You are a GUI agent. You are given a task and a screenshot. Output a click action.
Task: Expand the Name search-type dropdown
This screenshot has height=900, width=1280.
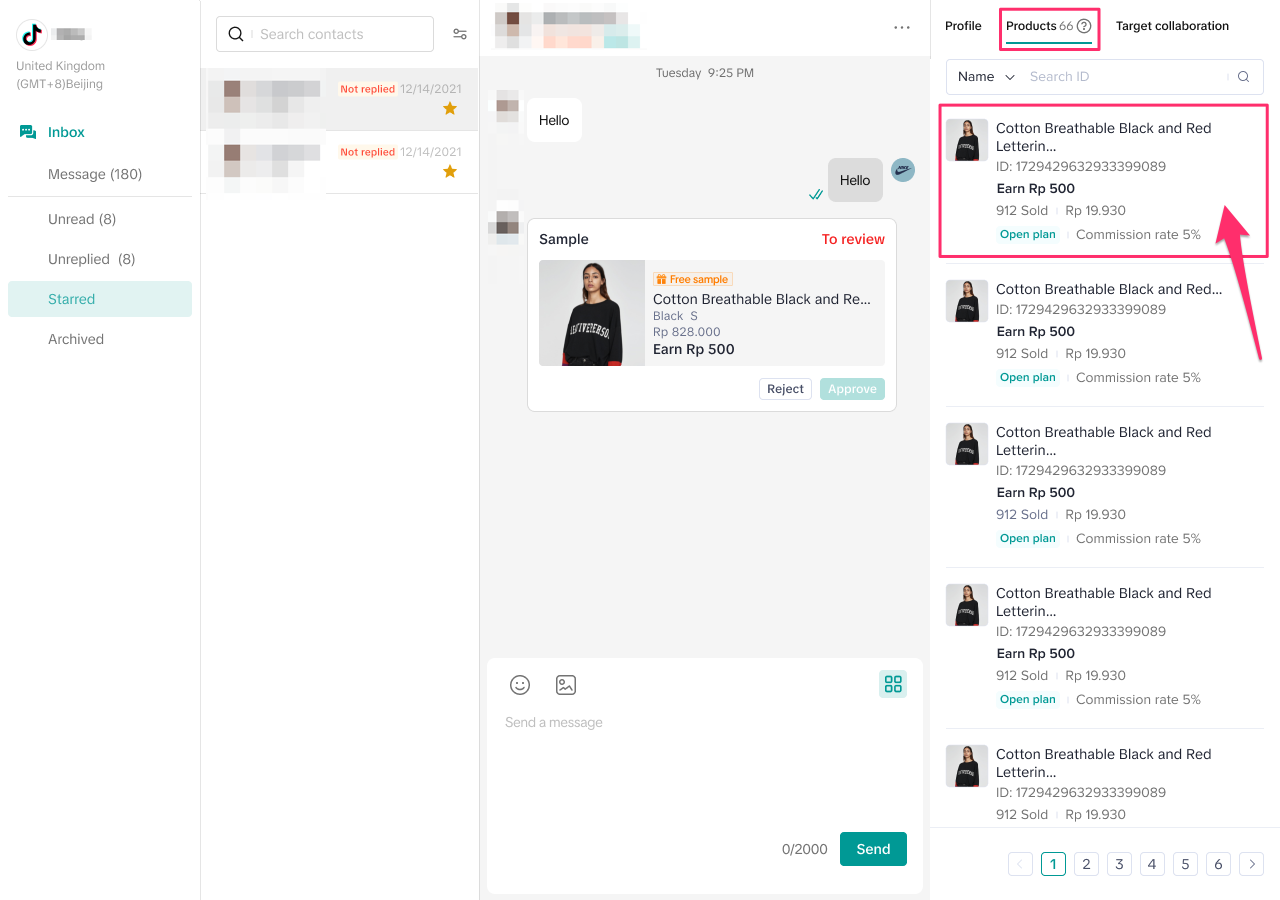click(x=985, y=77)
